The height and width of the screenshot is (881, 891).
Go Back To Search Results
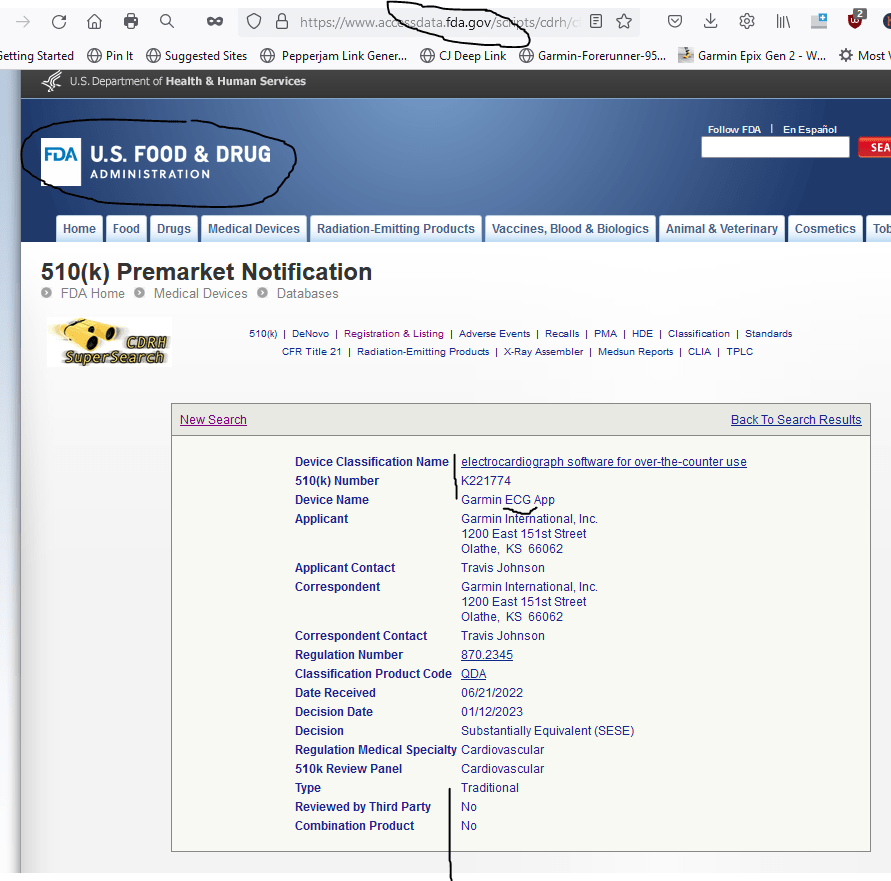tap(795, 420)
